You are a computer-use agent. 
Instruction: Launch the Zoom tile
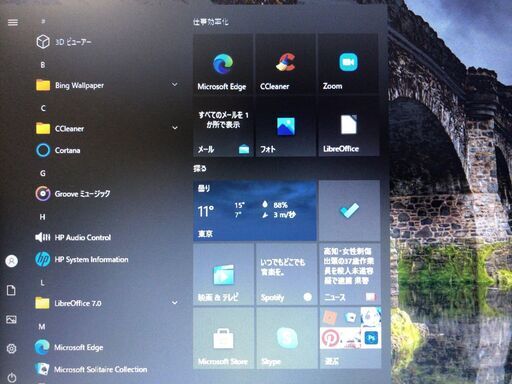coord(348,63)
